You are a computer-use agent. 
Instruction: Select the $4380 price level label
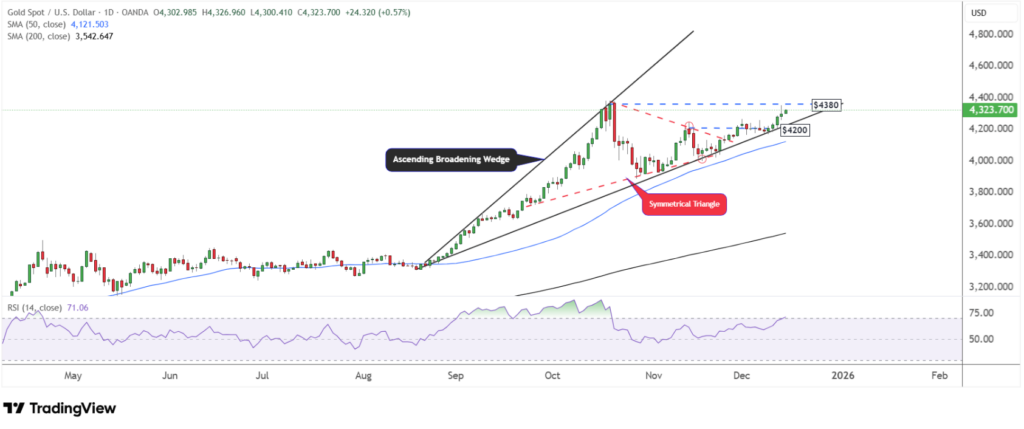pyautogui.click(x=825, y=104)
